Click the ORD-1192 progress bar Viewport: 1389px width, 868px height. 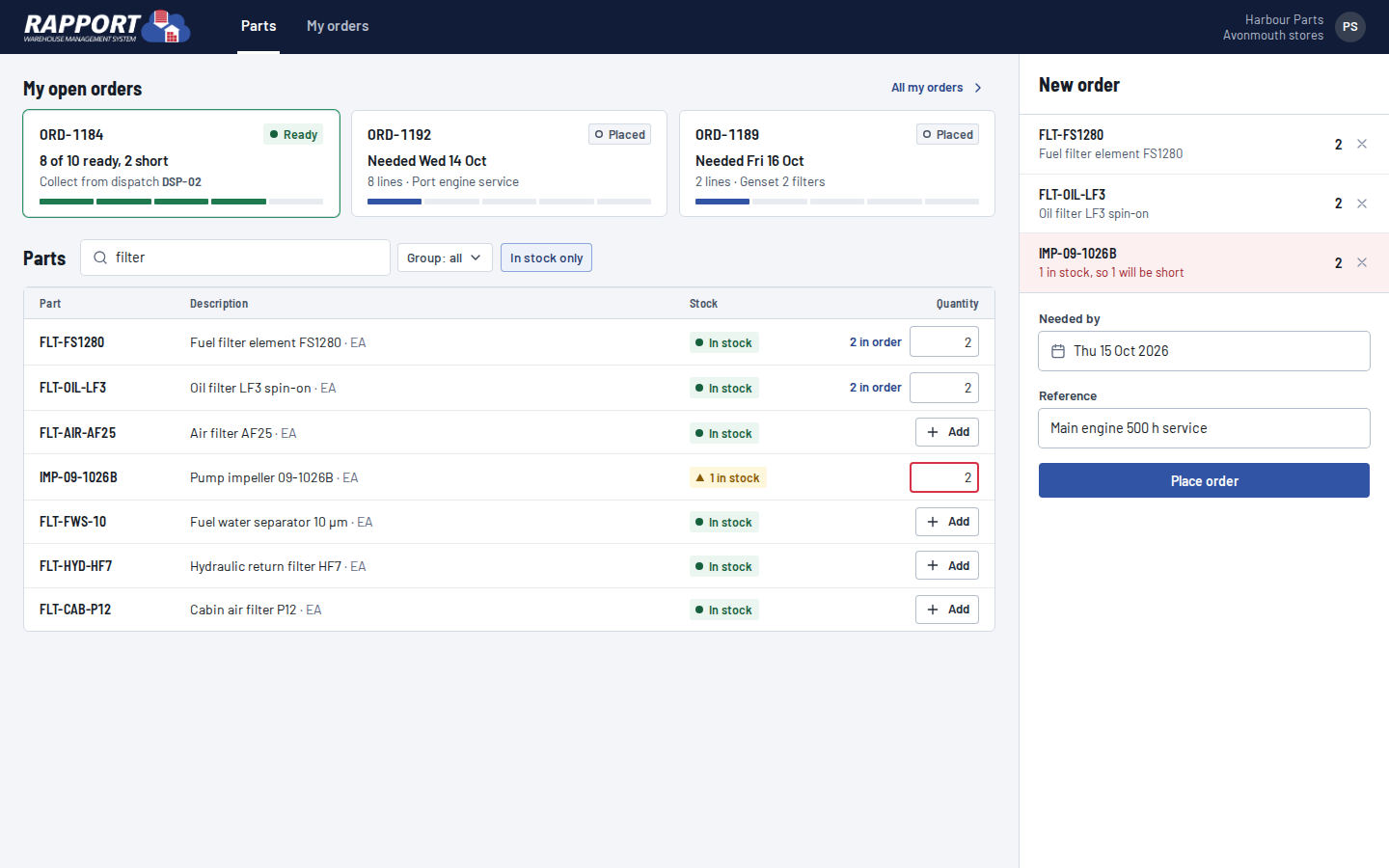[x=509, y=202]
